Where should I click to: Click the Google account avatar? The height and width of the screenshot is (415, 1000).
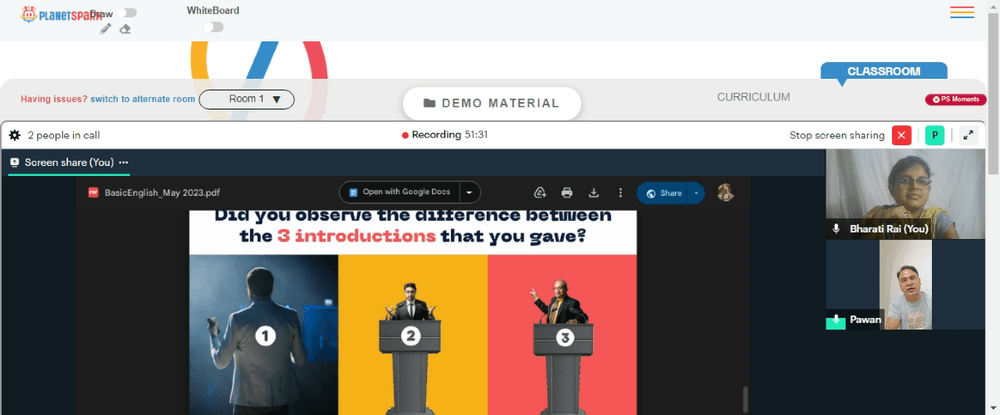pos(725,193)
